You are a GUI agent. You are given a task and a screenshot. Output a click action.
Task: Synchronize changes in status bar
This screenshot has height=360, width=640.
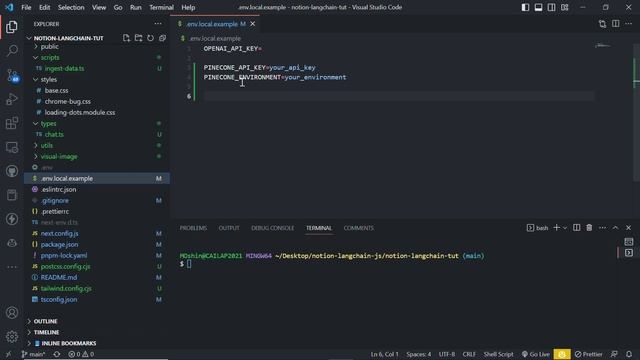(x=57, y=354)
